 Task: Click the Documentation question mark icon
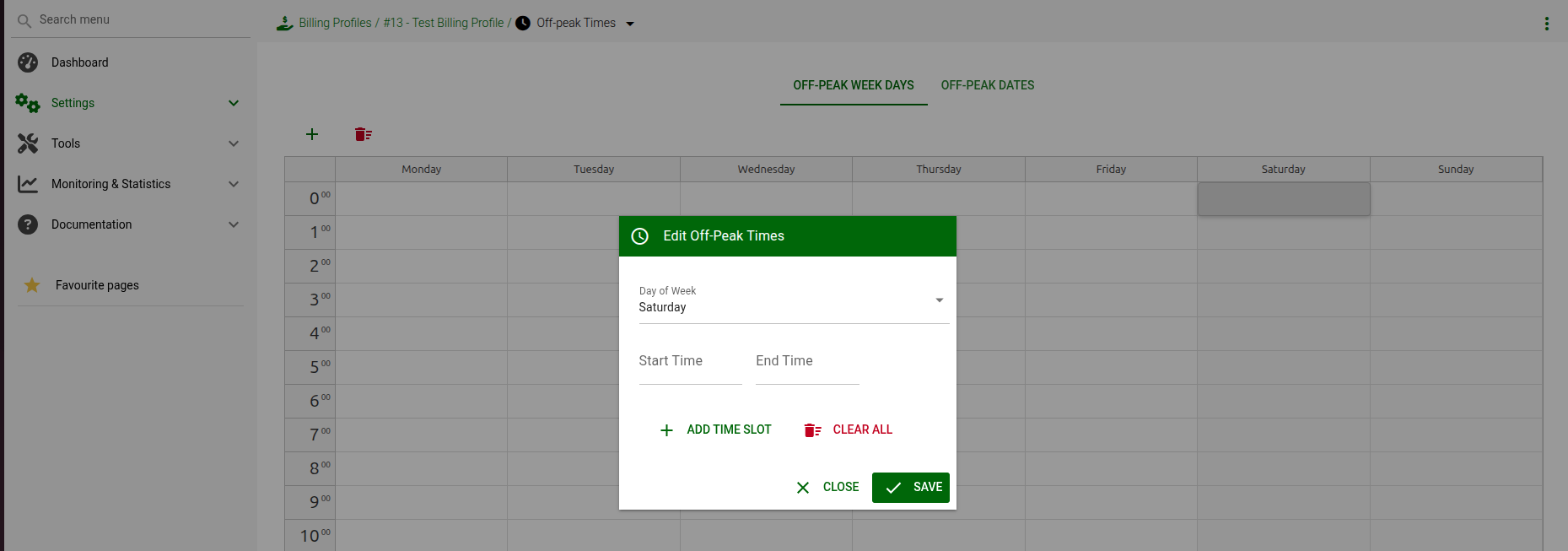click(28, 224)
